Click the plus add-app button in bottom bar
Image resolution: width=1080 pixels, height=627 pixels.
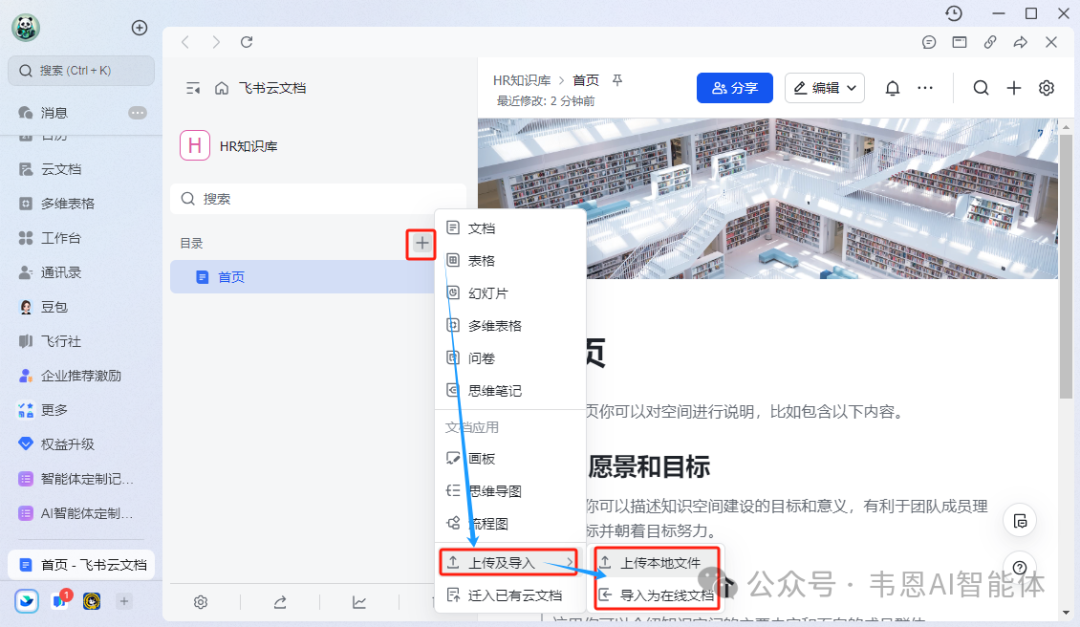click(x=124, y=602)
